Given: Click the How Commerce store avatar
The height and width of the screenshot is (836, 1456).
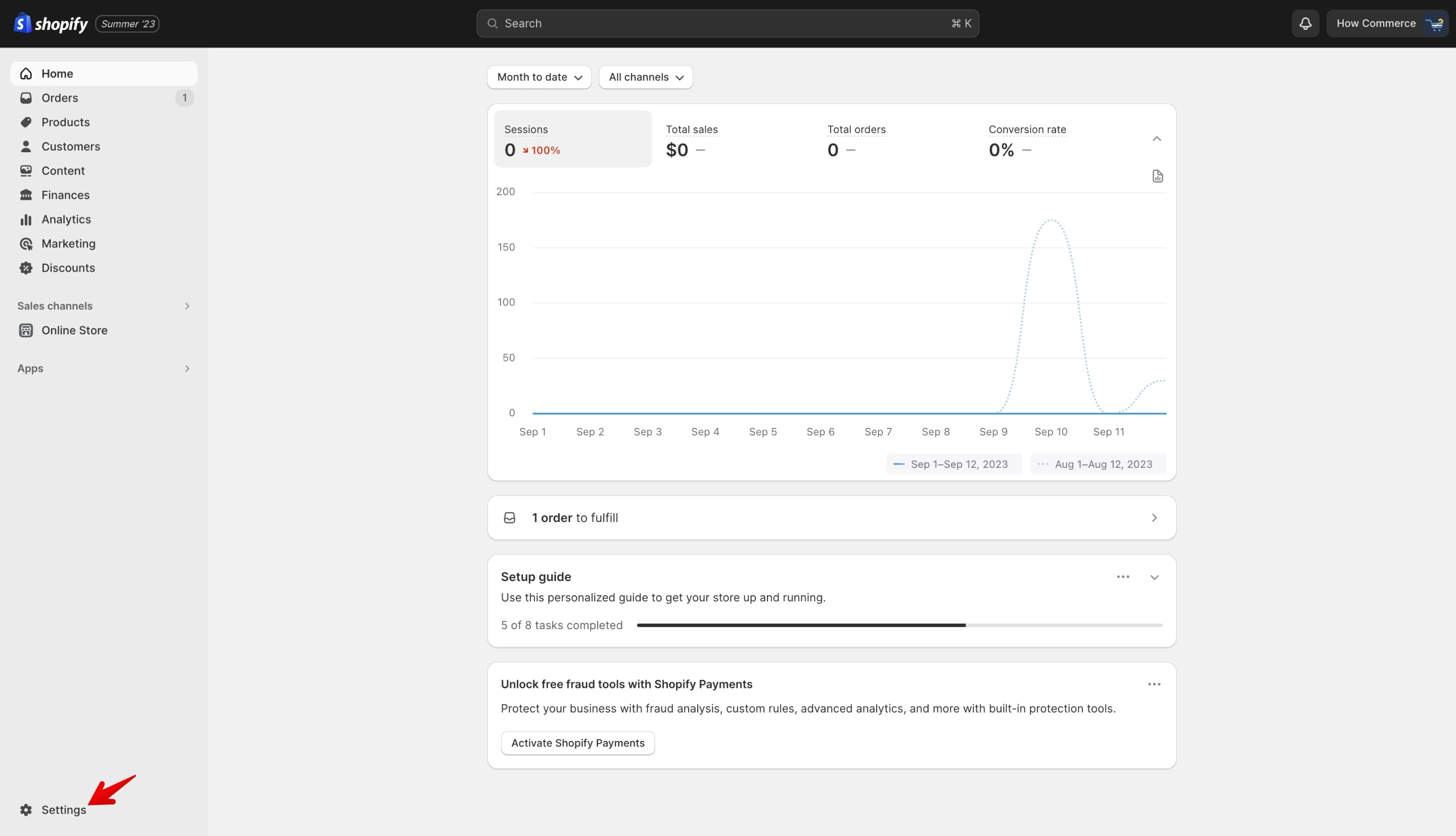Looking at the screenshot, I should pos(1435,24).
